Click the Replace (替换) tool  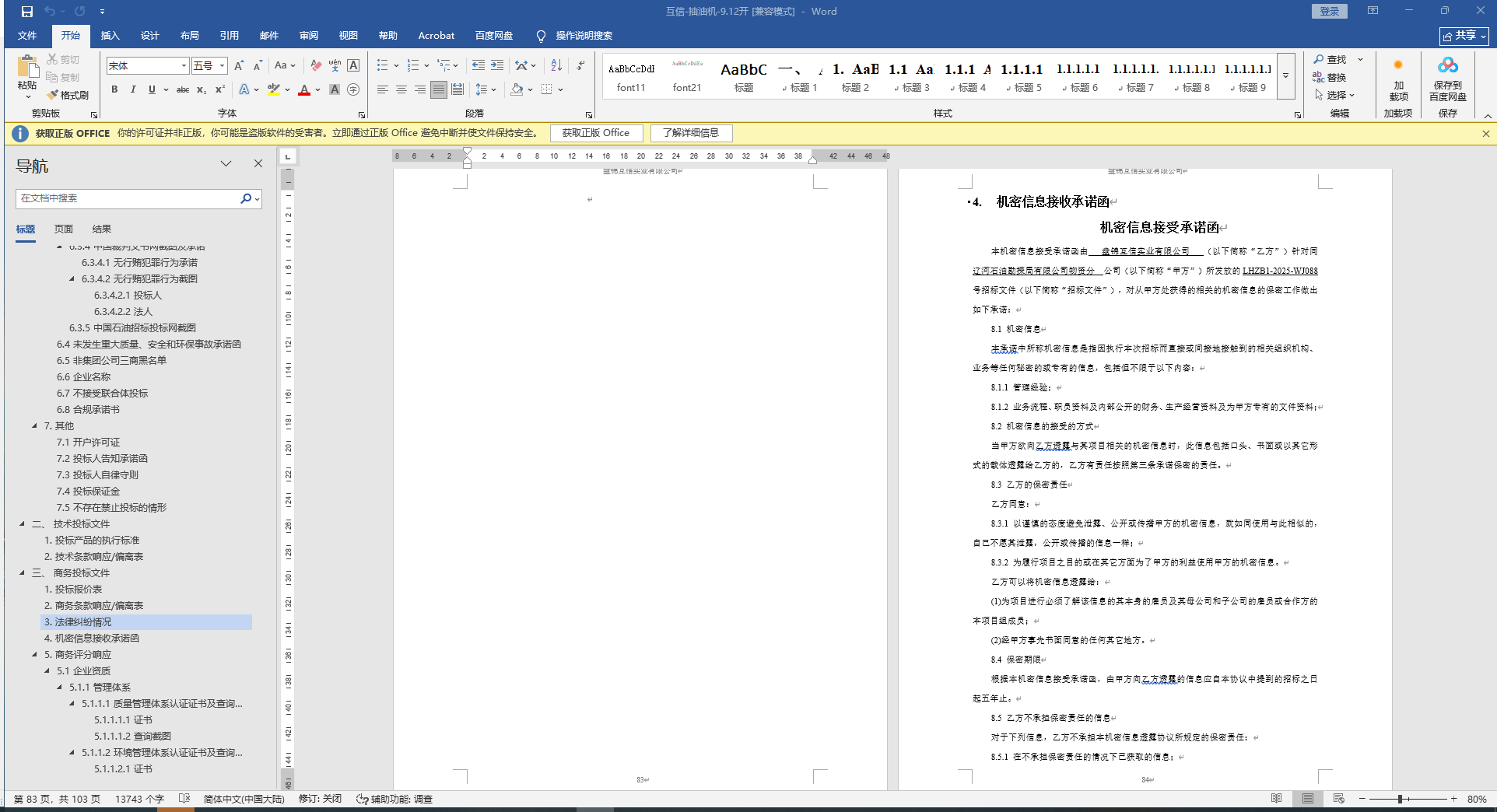(1330, 77)
